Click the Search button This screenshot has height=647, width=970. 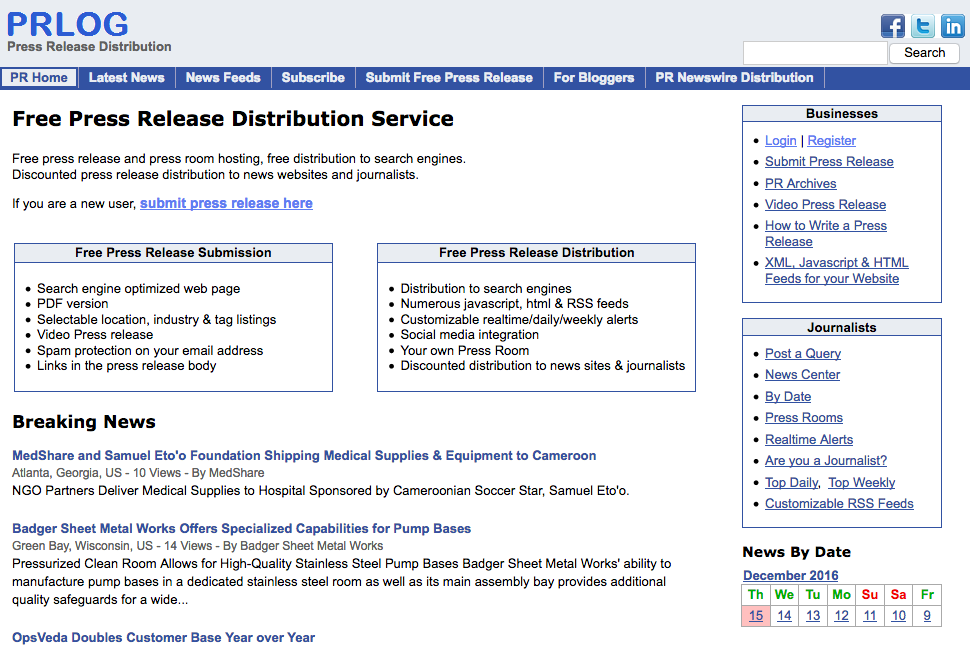point(924,53)
